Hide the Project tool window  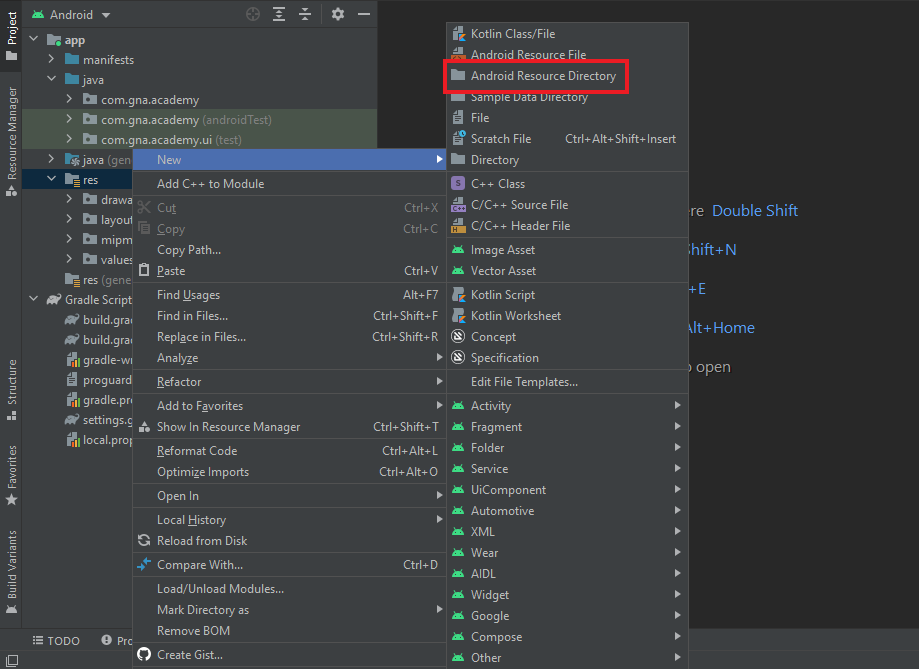[x=362, y=14]
